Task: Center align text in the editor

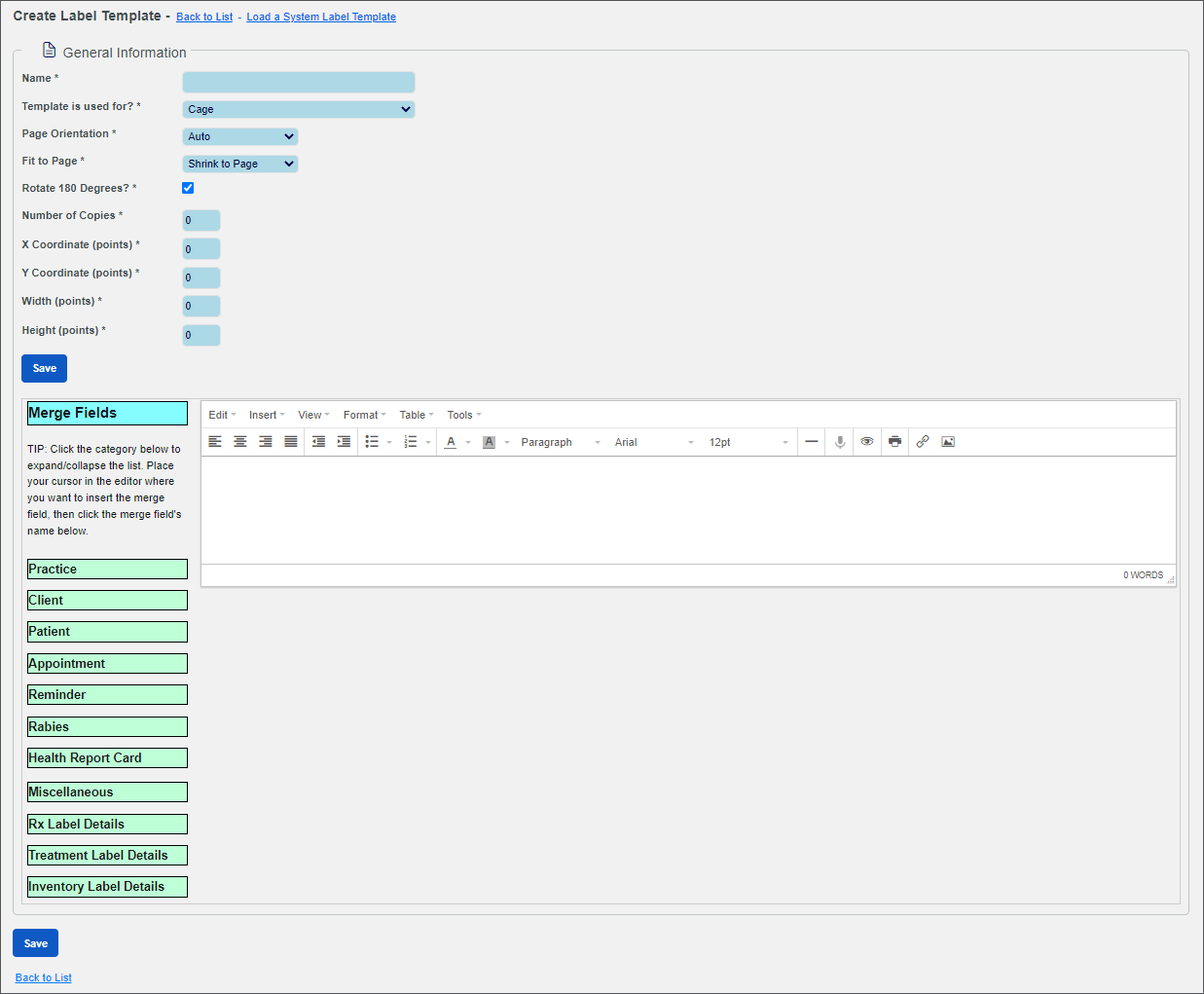Action: click(x=240, y=442)
